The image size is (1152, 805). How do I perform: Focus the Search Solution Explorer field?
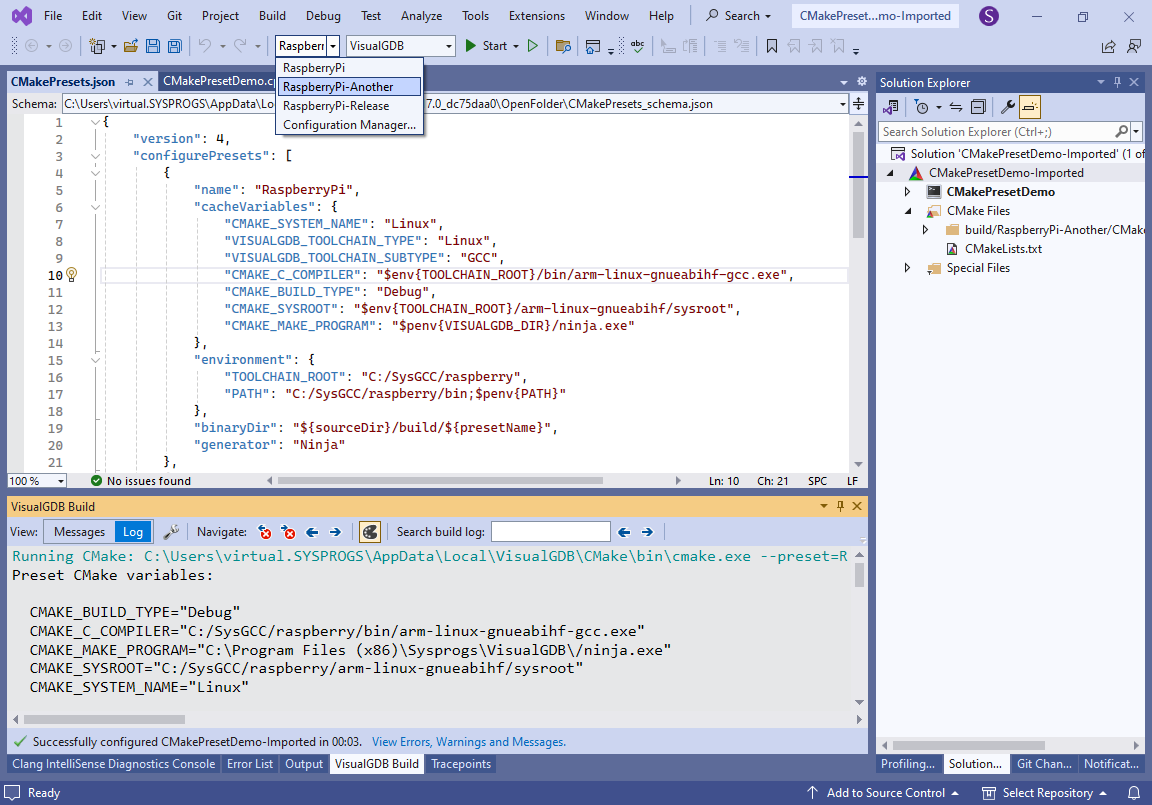pyautogui.click(x=998, y=131)
